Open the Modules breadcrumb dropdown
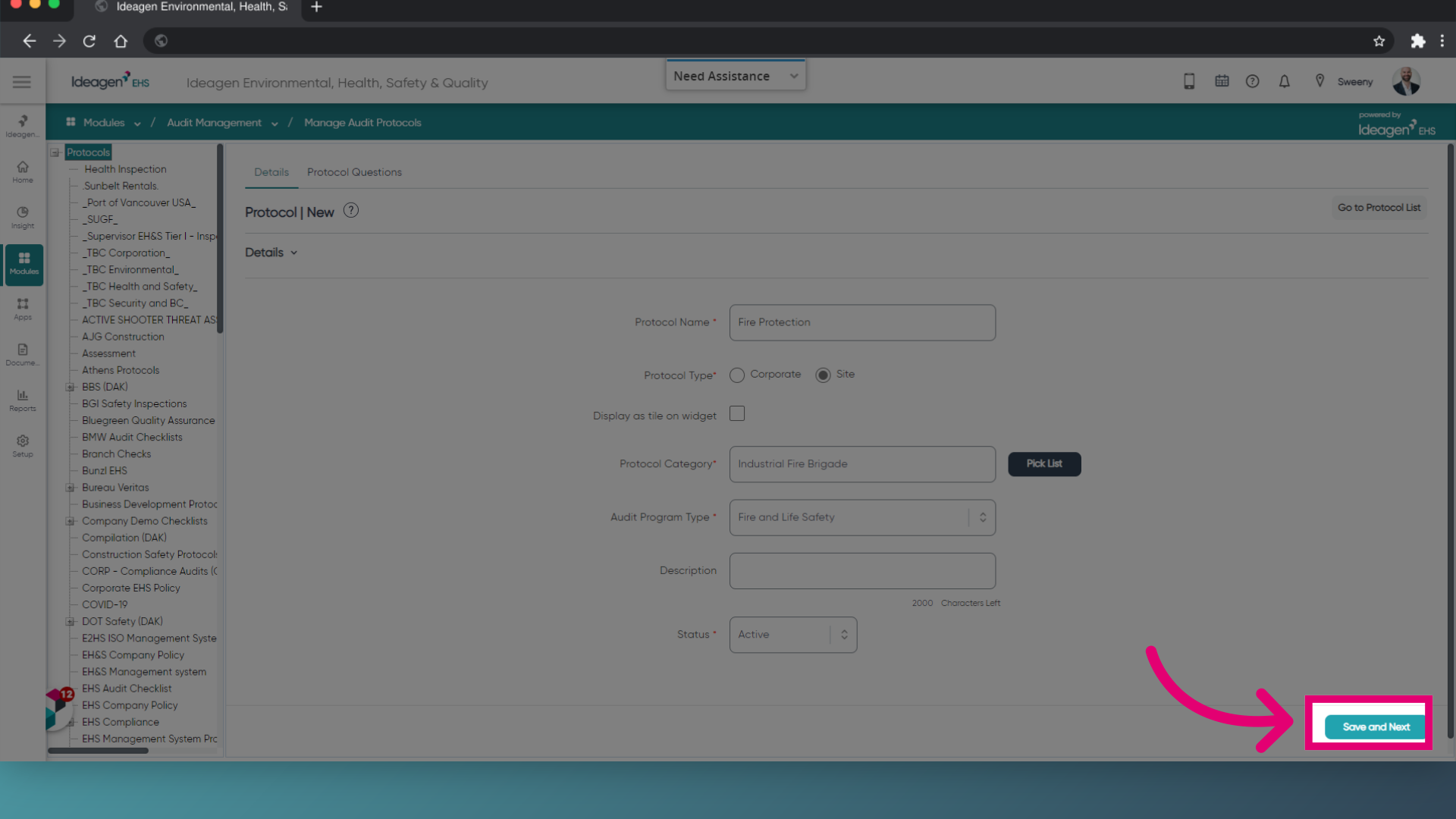 [x=137, y=124]
